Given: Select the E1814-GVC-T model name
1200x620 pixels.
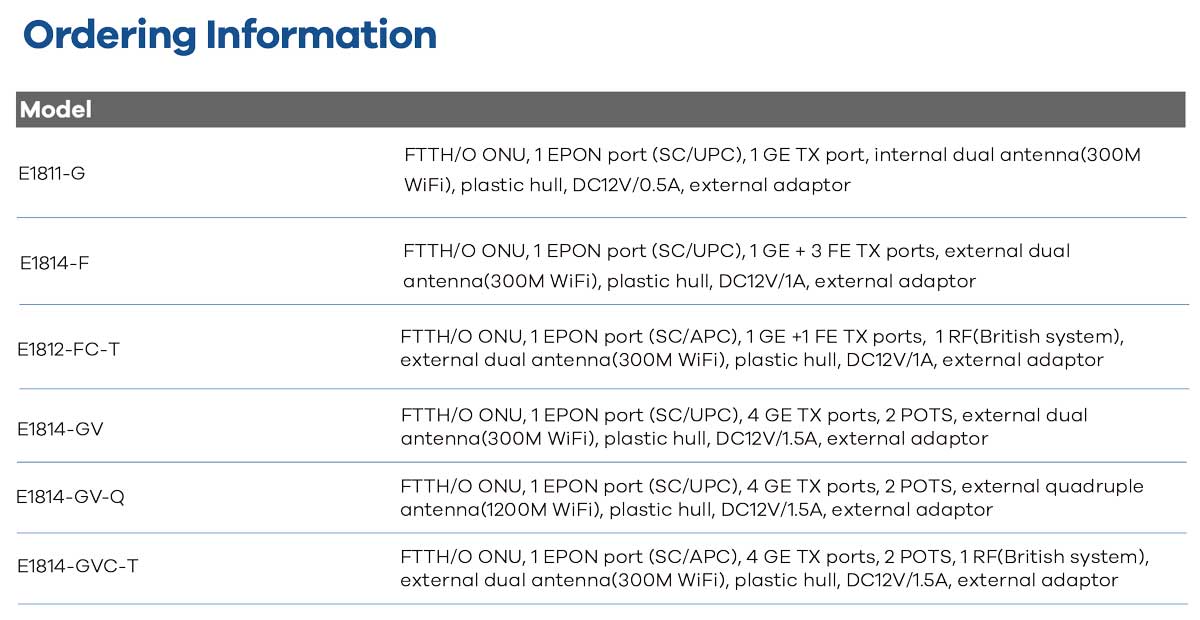Looking at the screenshot, I should coord(77,566).
